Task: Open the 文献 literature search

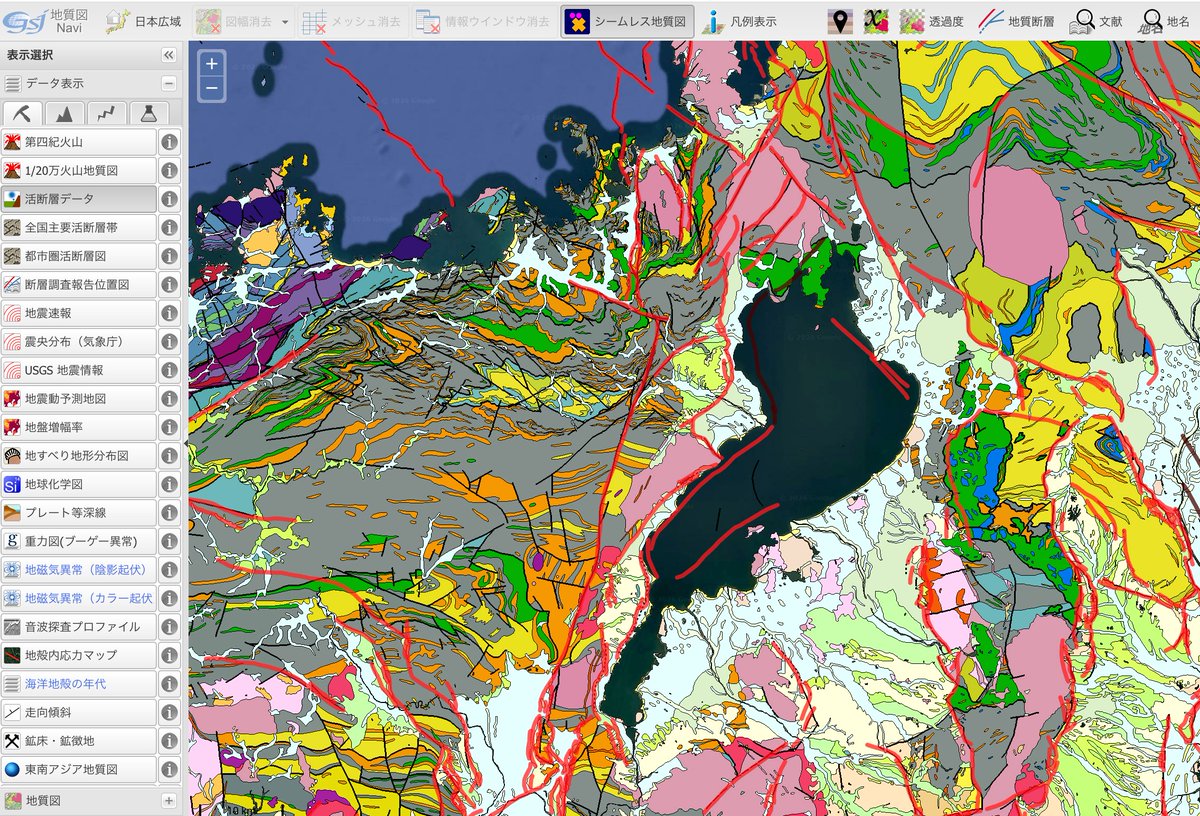Action: click(1096, 21)
